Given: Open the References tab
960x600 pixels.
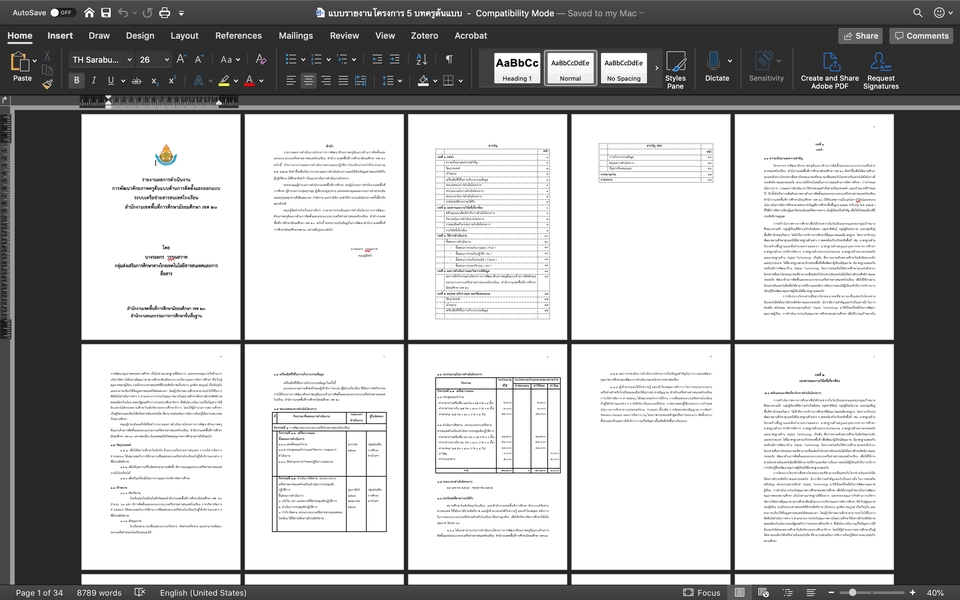Looking at the screenshot, I should 238,36.
